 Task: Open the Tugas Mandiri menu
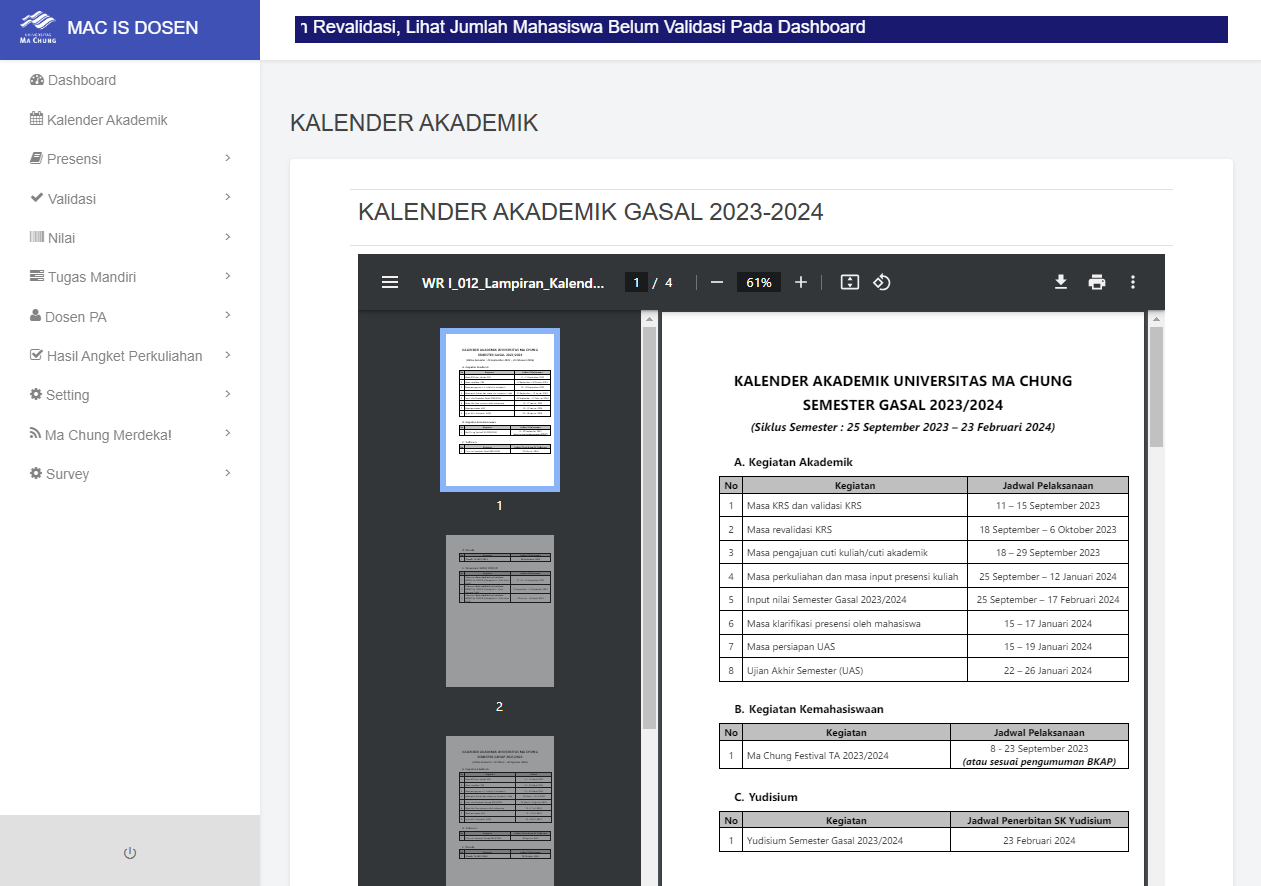pyautogui.click(x=130, y=277)
